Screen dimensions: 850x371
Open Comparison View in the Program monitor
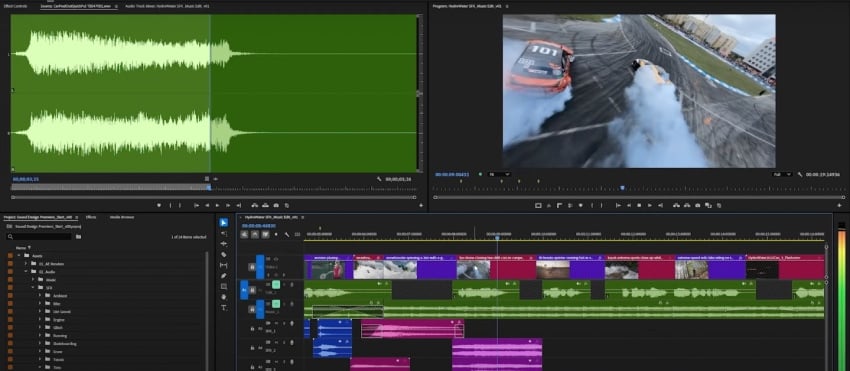(x=708, y=206)
